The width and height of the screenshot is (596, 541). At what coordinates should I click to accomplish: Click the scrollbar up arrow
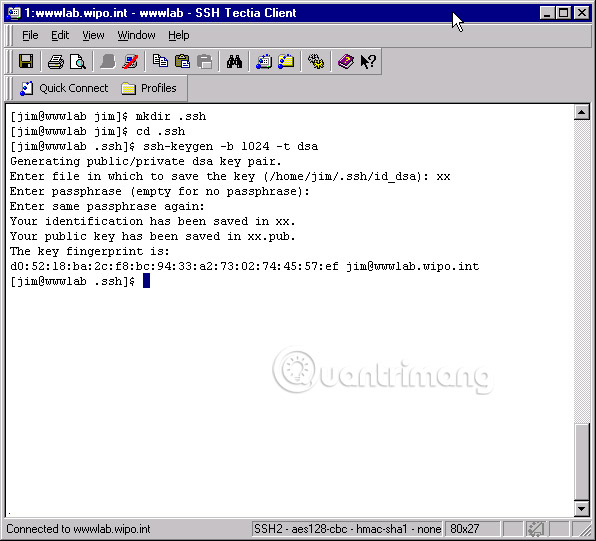[582, 112]
